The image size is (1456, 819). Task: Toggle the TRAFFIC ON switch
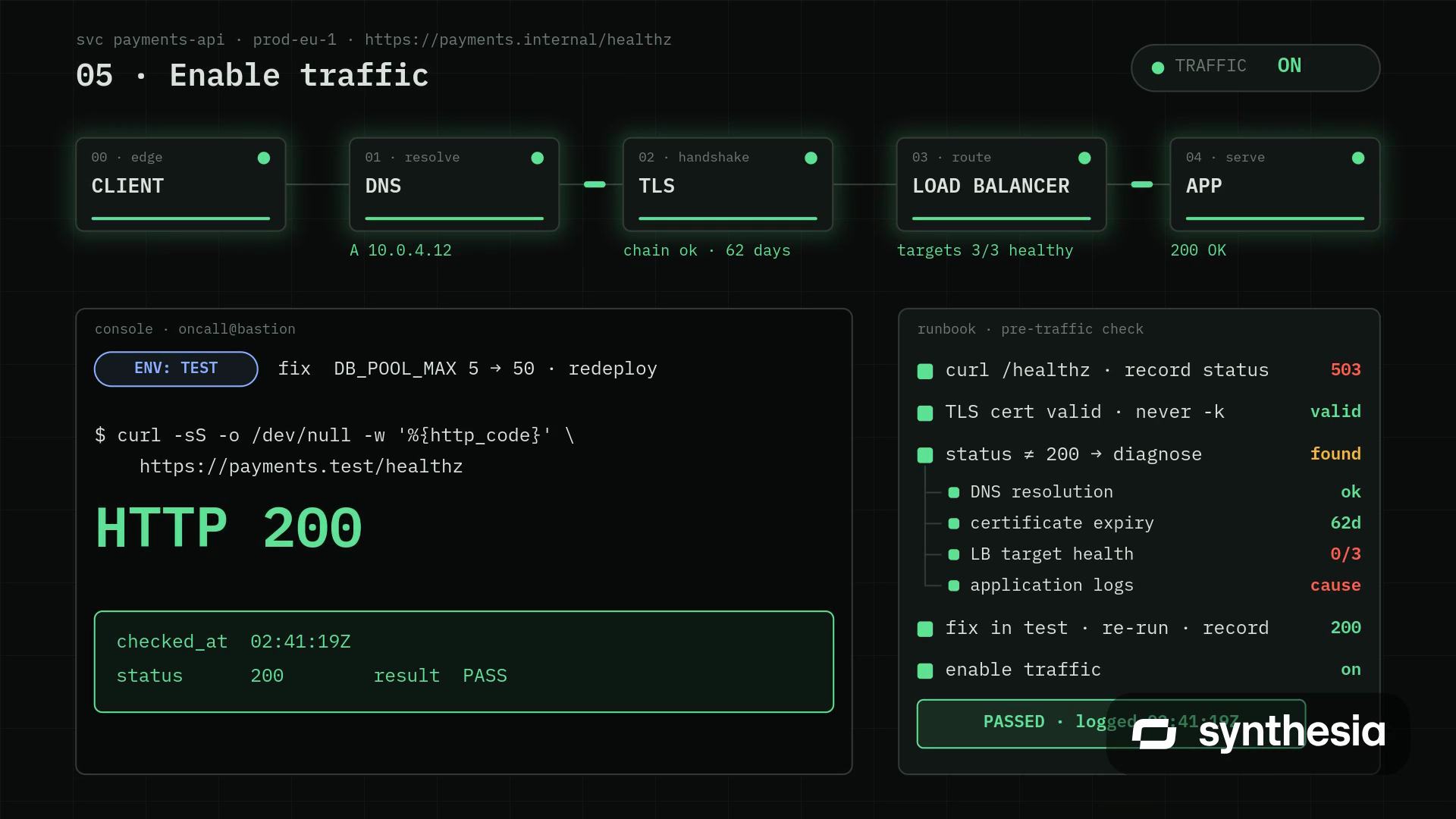point(1255,68)
